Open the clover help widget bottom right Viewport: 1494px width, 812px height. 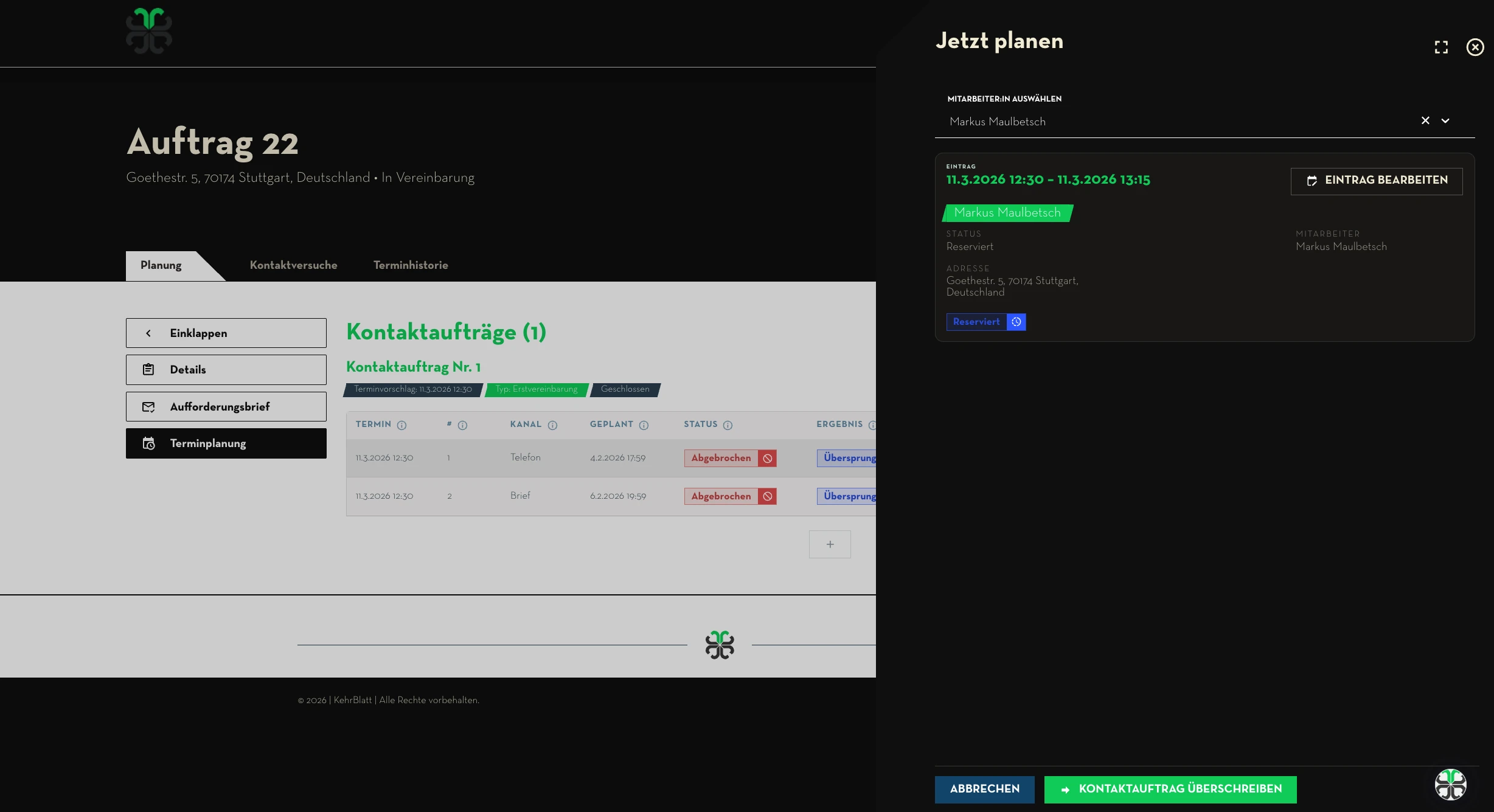1451,785
